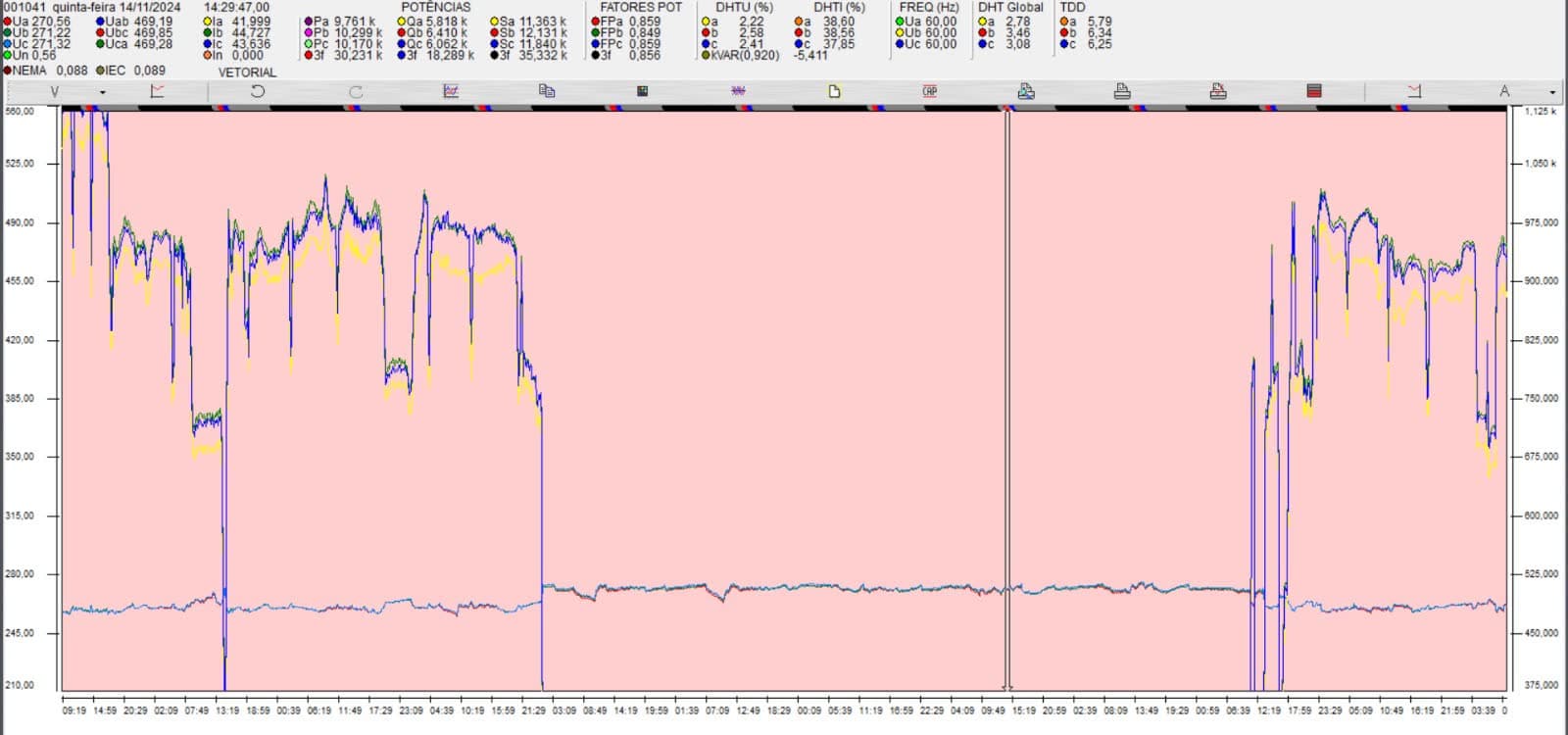The height and width of the screenshot is (735, 1568).
Task: Toggle the Ia current series indicator
Action: (208, 22)
